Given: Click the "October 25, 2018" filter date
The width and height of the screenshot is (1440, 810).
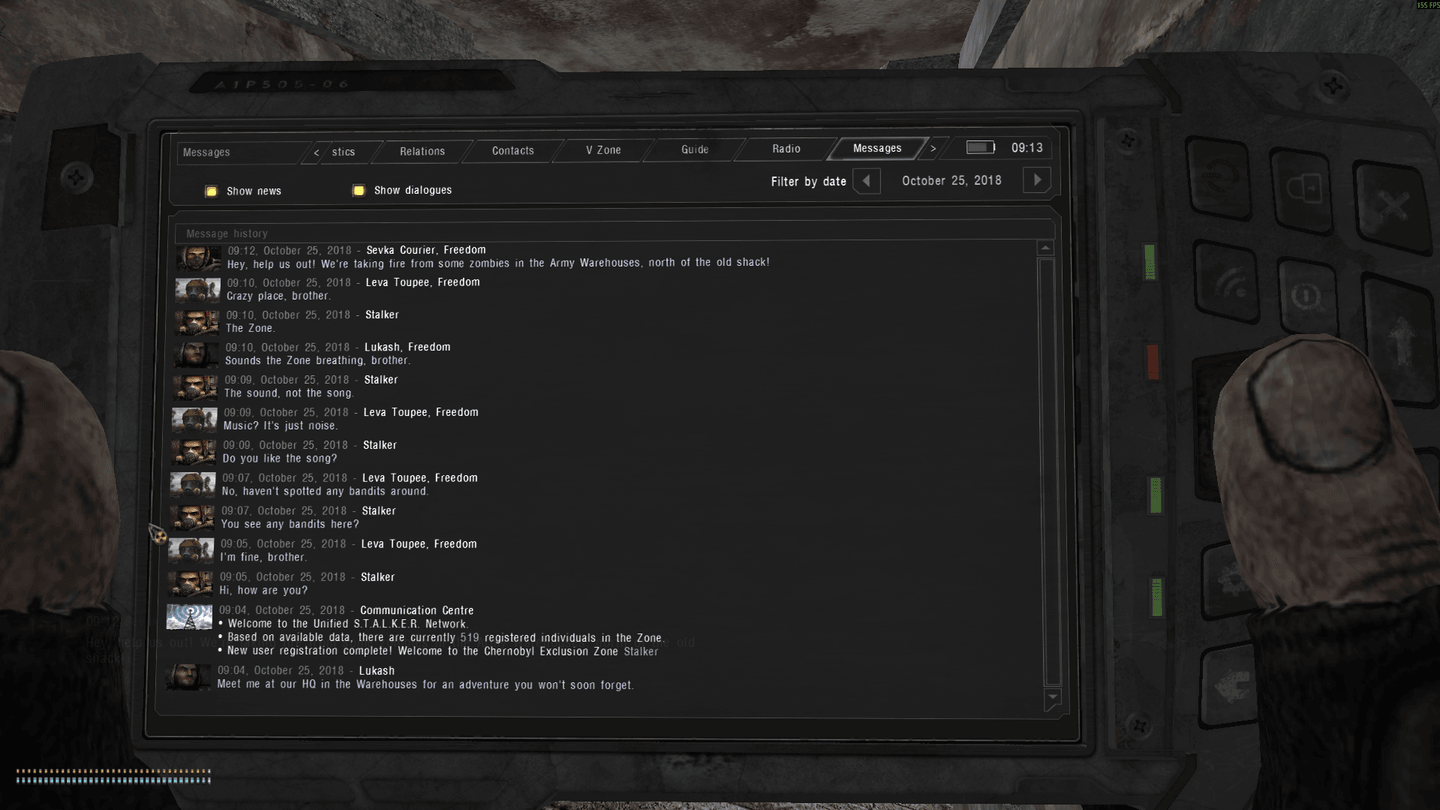Looking at the screenshot, I should [951, 181].
